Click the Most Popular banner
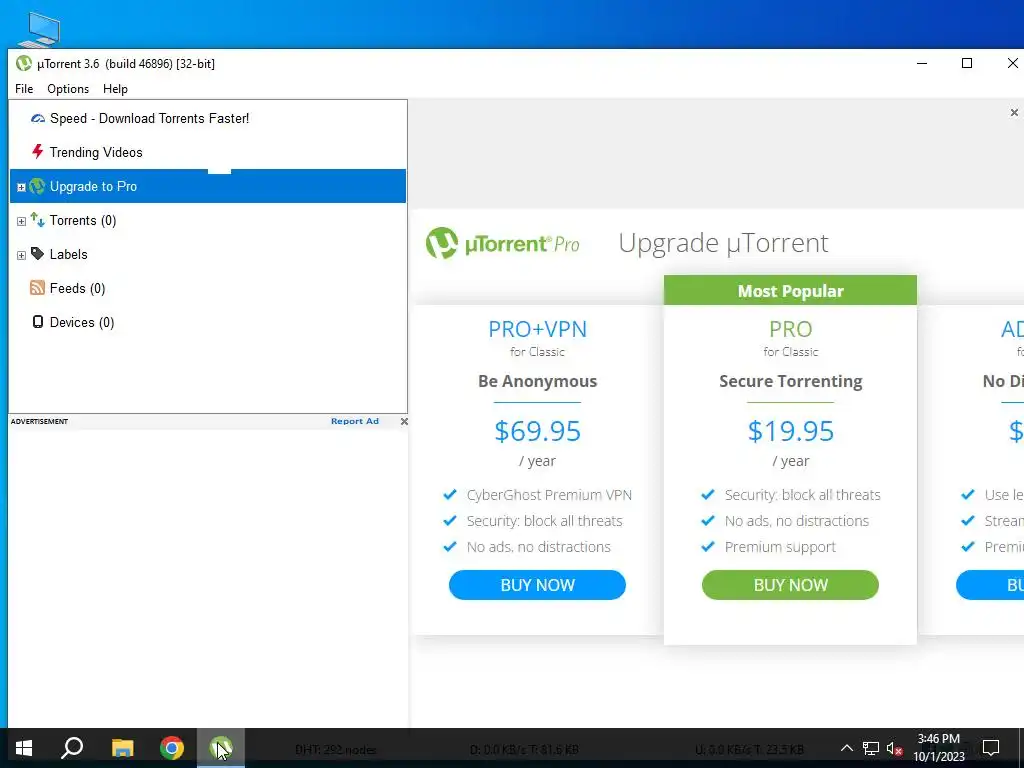1024x768 pixels. (x=790, y=291)
